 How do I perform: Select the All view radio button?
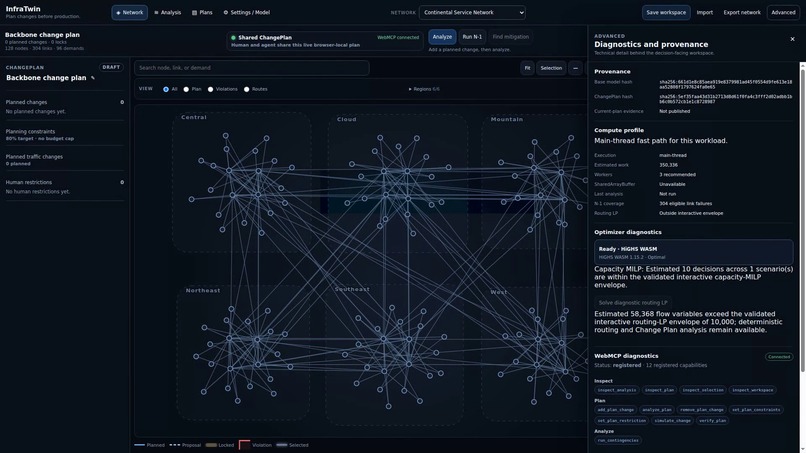pos(166,89)
